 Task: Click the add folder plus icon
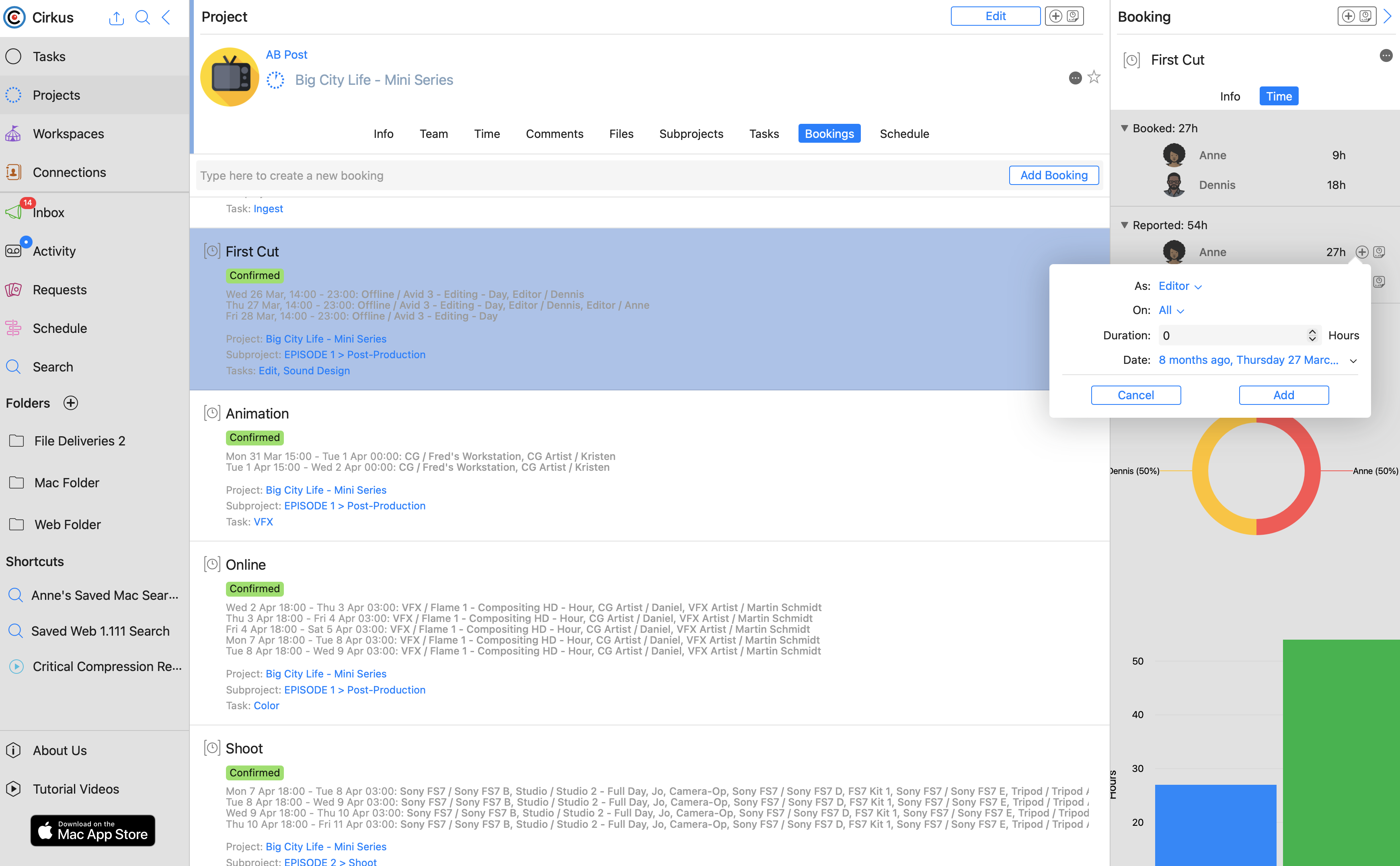click(x=70, y=403)
